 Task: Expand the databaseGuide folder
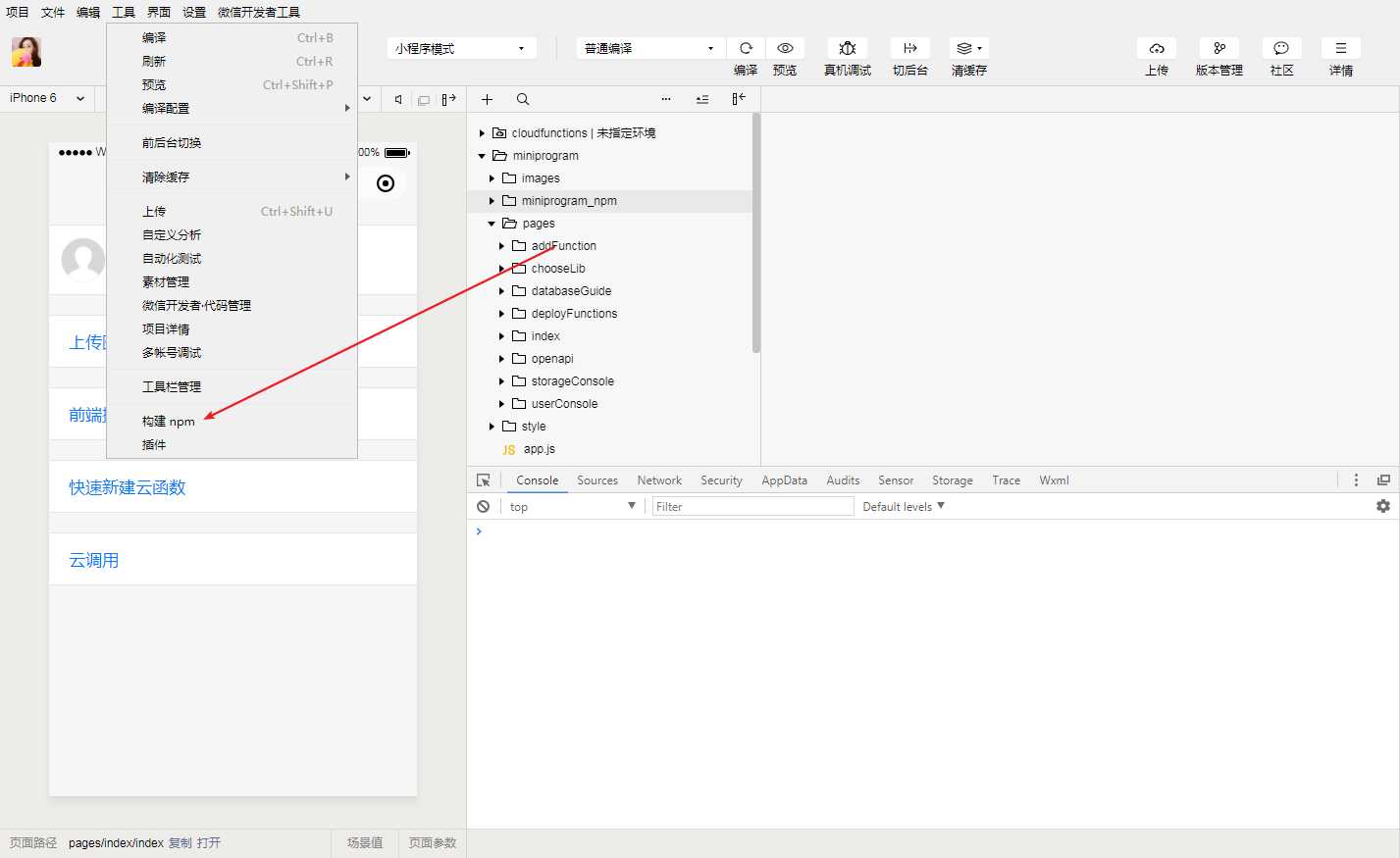pos(501,291)
